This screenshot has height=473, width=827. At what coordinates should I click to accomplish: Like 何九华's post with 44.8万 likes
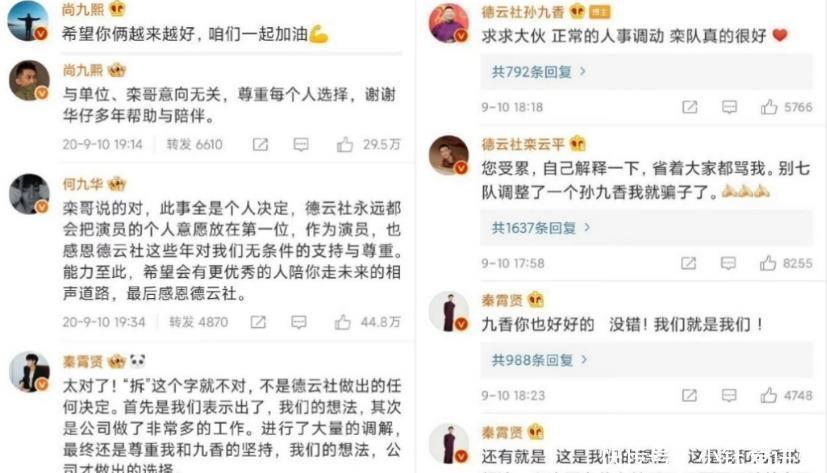click(x=343, y=322)
